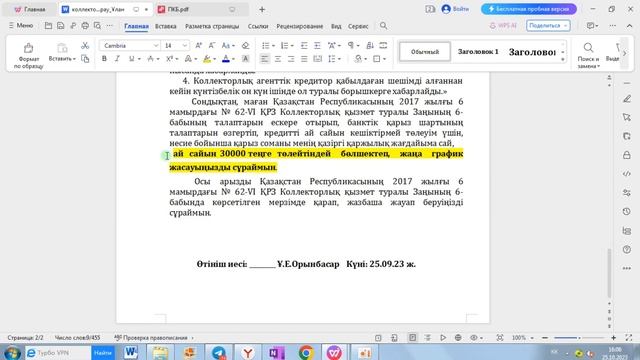Image resolution: width=640 pixels, height=360 pixels.
Task: Open the numbered list dropdown
Action: 292,46
